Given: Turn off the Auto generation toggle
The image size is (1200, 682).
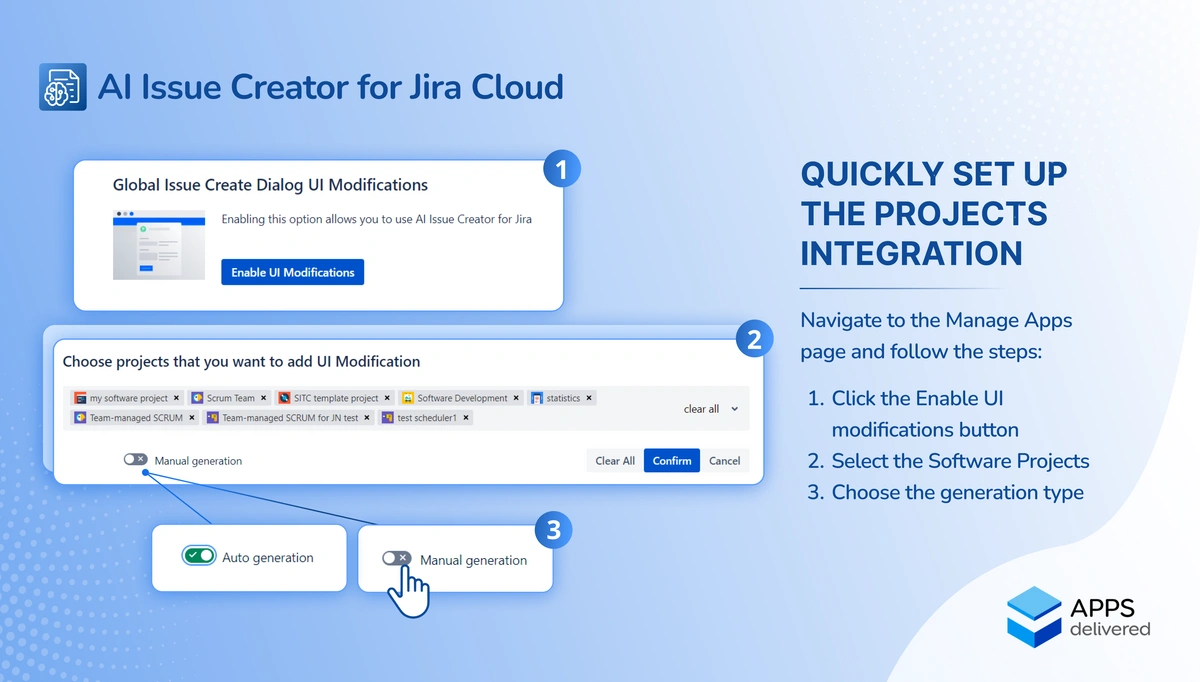Looking at the screenshot, I should tap(199, 557).
